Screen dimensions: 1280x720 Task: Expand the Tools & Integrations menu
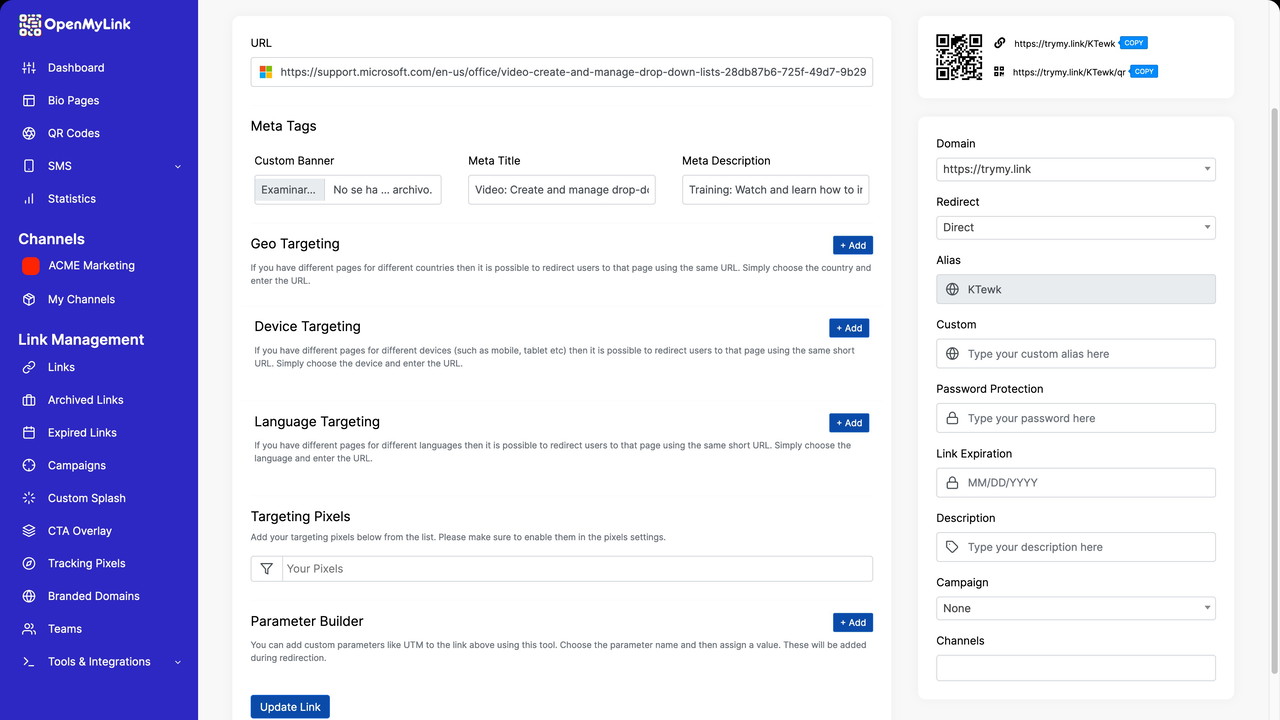(99, 661)
